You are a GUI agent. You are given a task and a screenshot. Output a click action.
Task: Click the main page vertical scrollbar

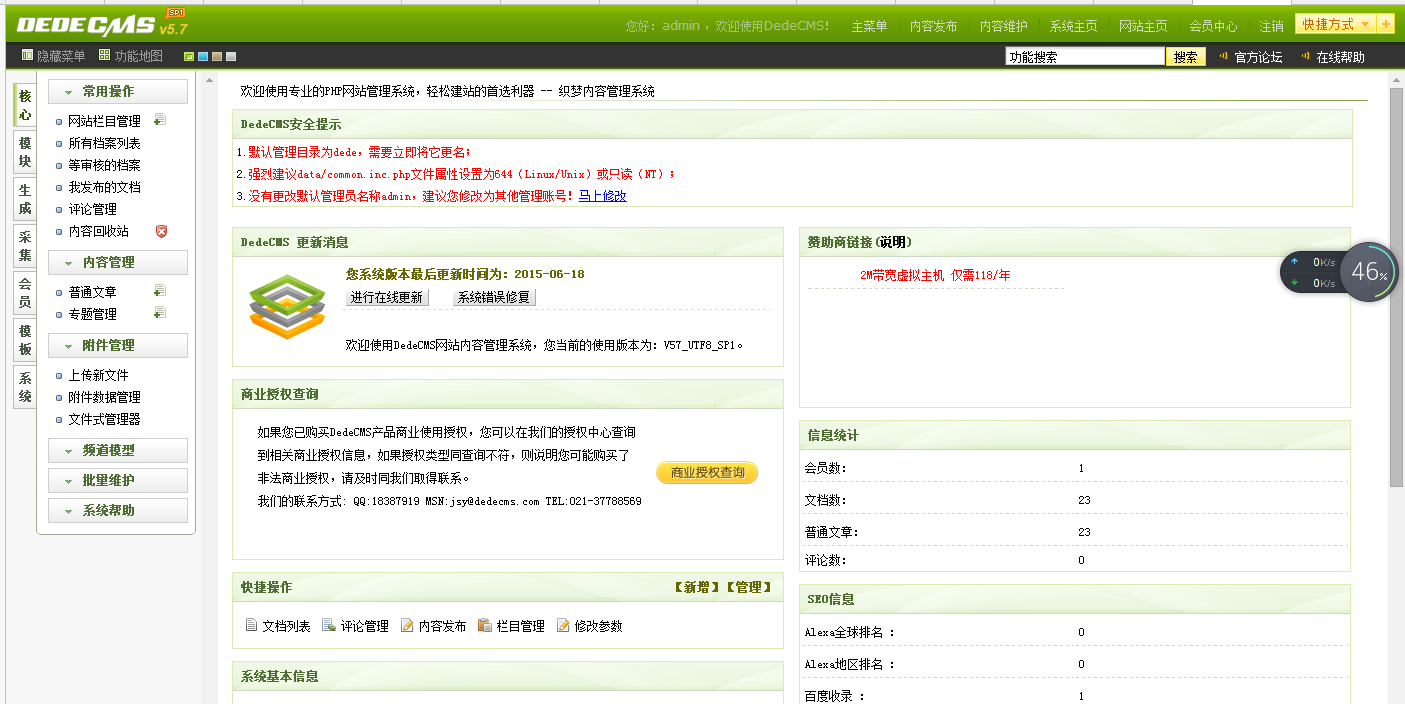coord(1396,287)
